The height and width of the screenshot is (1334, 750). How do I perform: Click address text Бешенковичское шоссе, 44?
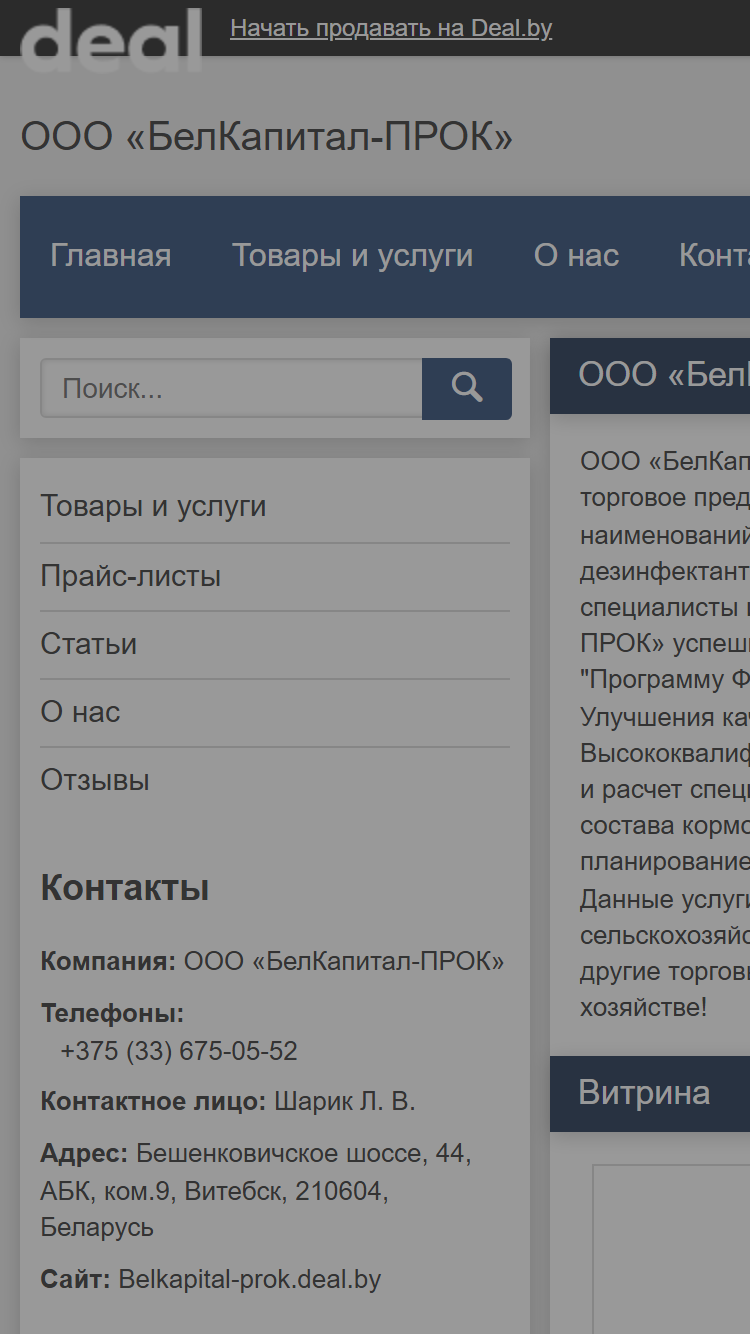[x=304, y=1154]
